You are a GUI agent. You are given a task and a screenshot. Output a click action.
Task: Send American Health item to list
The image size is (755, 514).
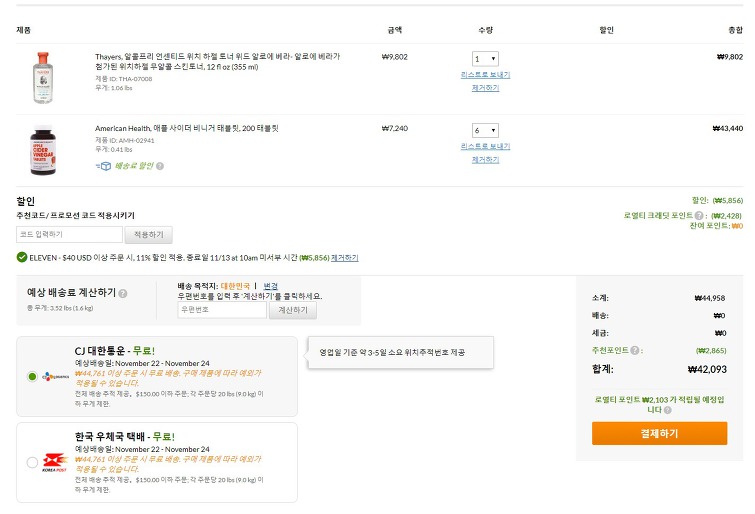[x=485, y=146]
